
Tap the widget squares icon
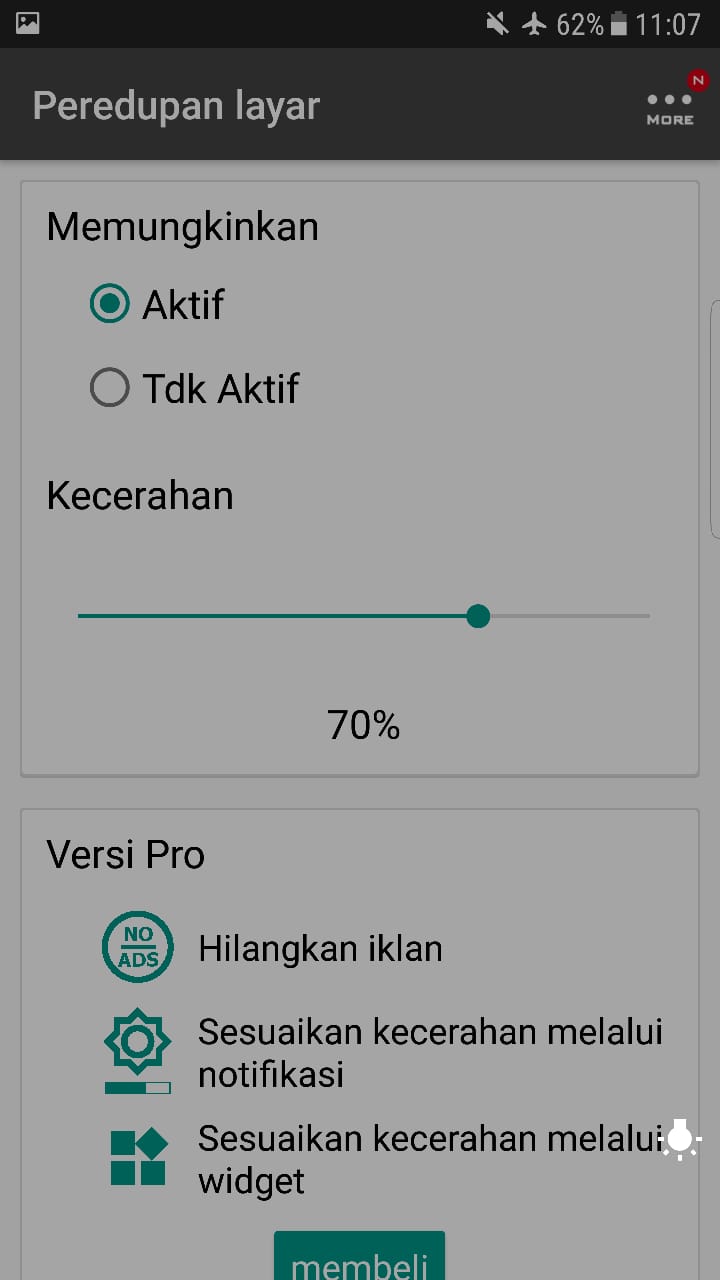coord(138,1157)
